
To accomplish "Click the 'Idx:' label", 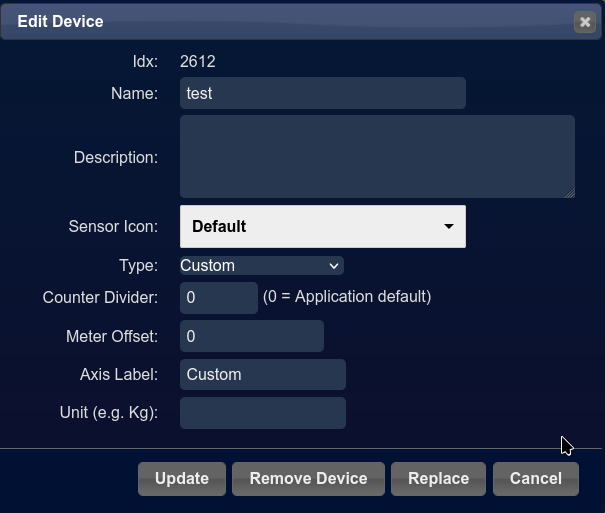I will [x=145, y=61].
